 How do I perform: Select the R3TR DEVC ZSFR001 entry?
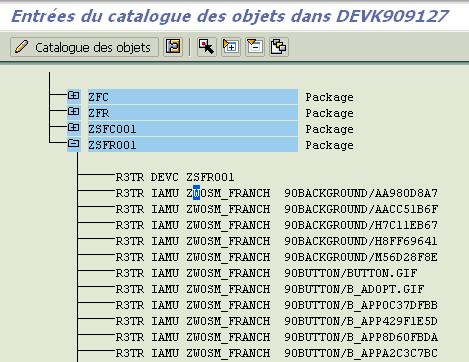(x=175, y=177)
